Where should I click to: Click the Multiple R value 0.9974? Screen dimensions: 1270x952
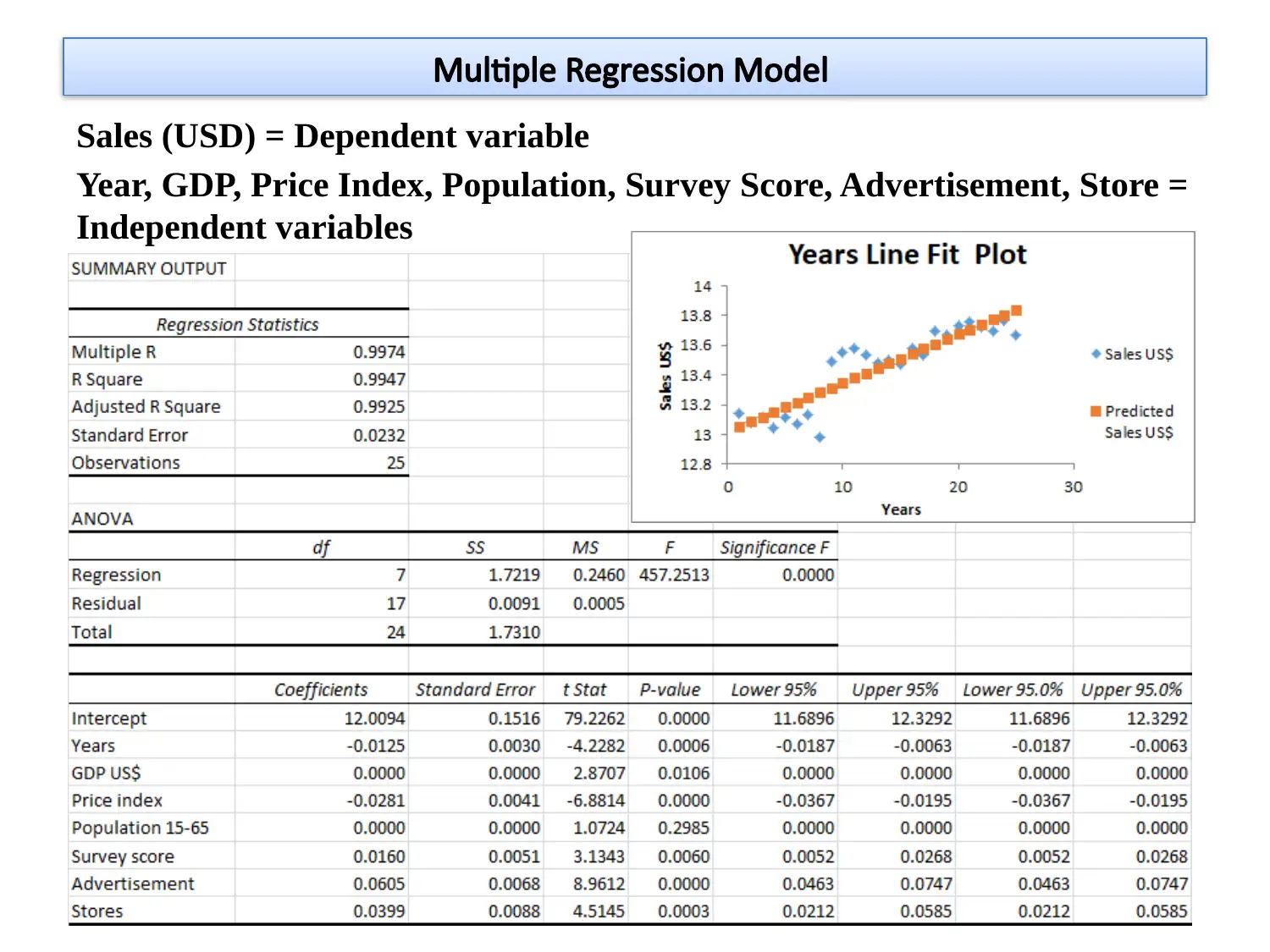379,352
